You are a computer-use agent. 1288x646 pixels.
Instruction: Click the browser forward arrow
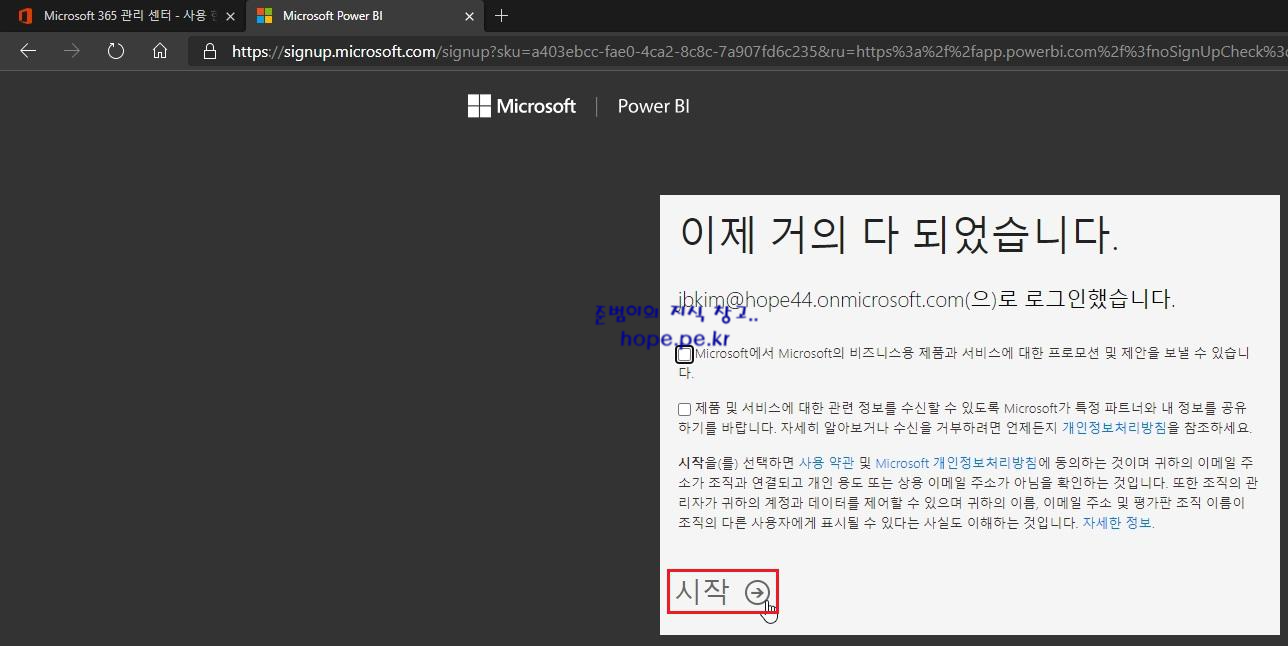[x=72, y=51]
